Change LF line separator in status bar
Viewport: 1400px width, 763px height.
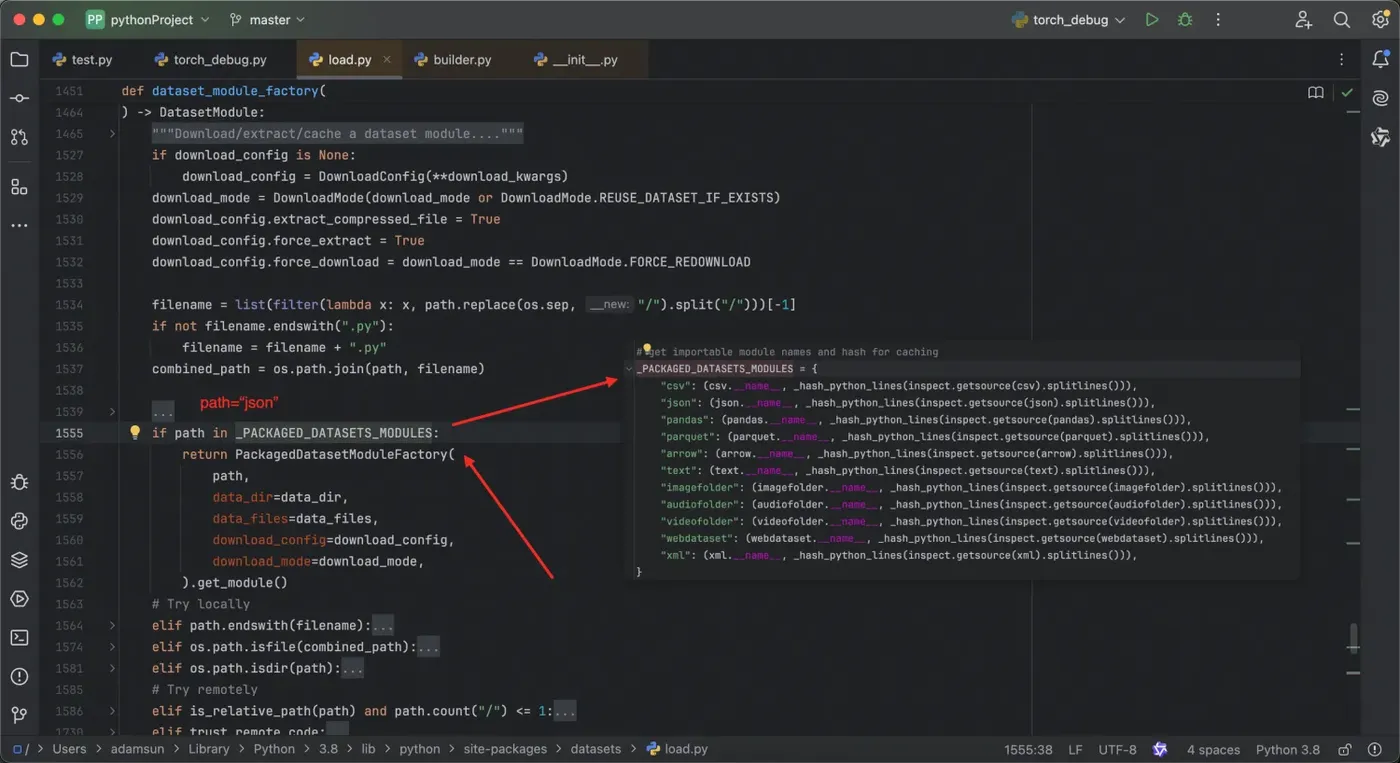(x=1075, y=749)
